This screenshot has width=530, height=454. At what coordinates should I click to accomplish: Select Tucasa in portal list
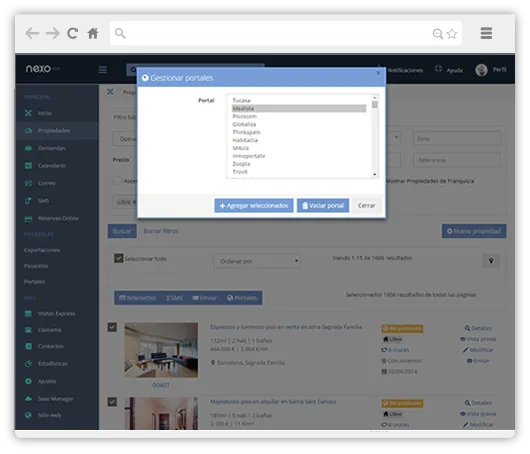[299, 100]
